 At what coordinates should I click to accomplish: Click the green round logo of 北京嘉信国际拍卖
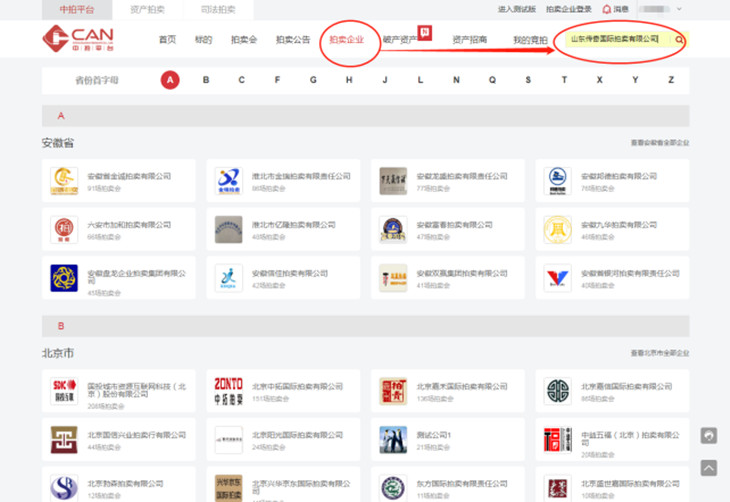[557, 391]
